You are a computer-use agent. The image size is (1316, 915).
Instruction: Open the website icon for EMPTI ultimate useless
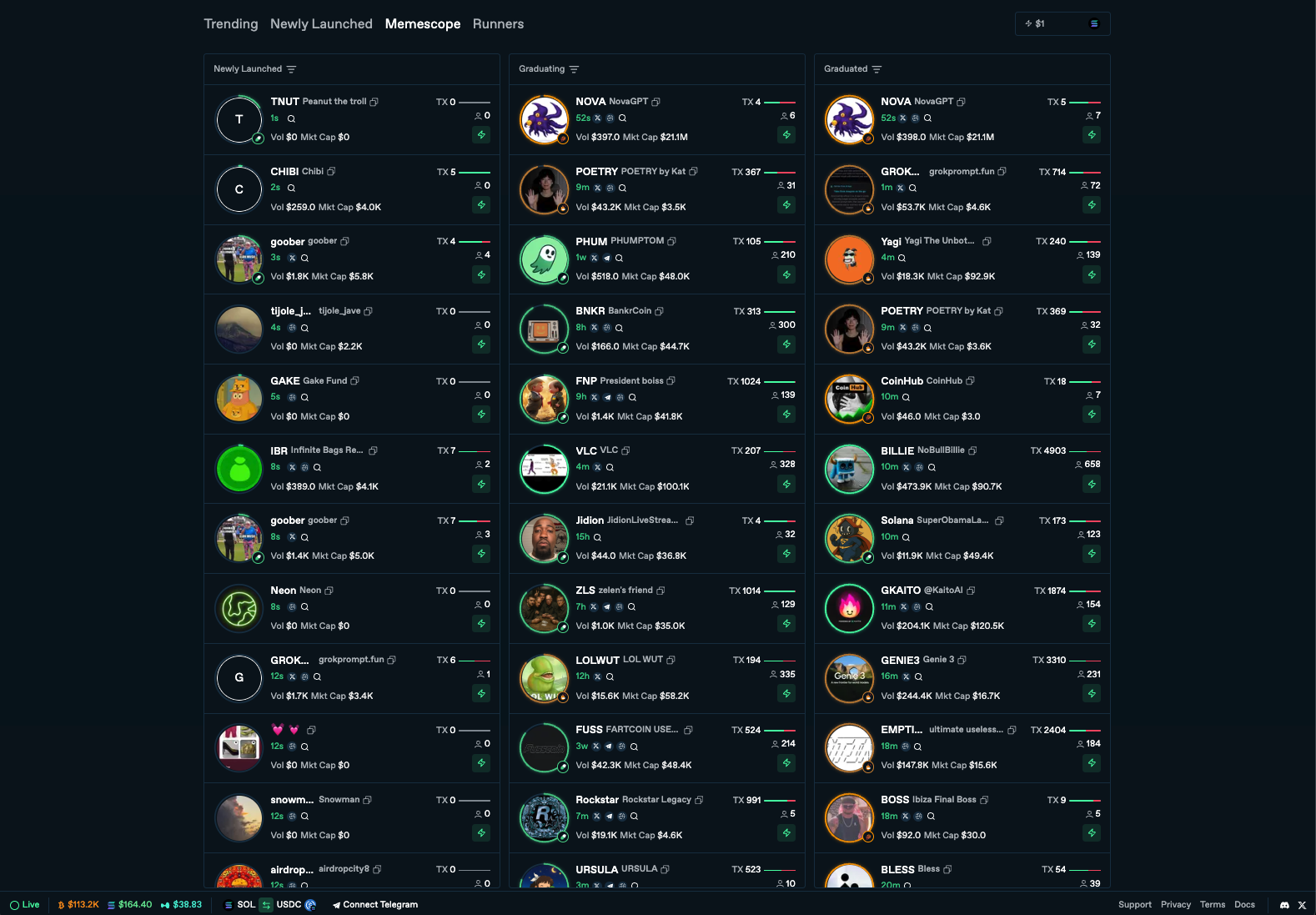click(905, 747)
